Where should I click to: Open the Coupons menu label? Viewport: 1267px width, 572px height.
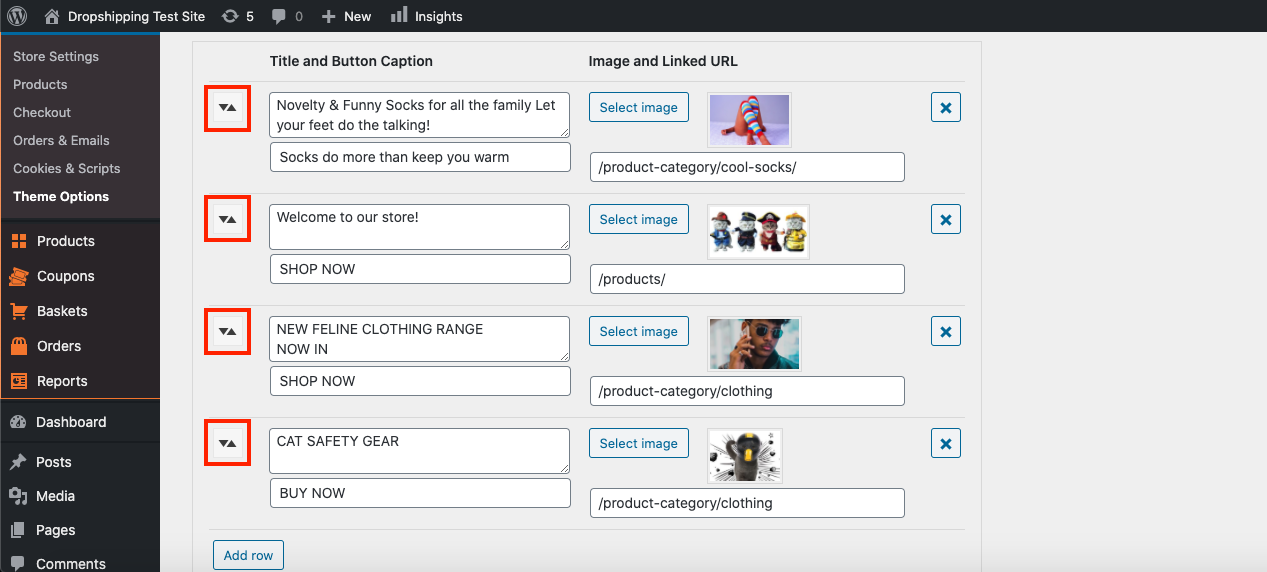[66, 276]
